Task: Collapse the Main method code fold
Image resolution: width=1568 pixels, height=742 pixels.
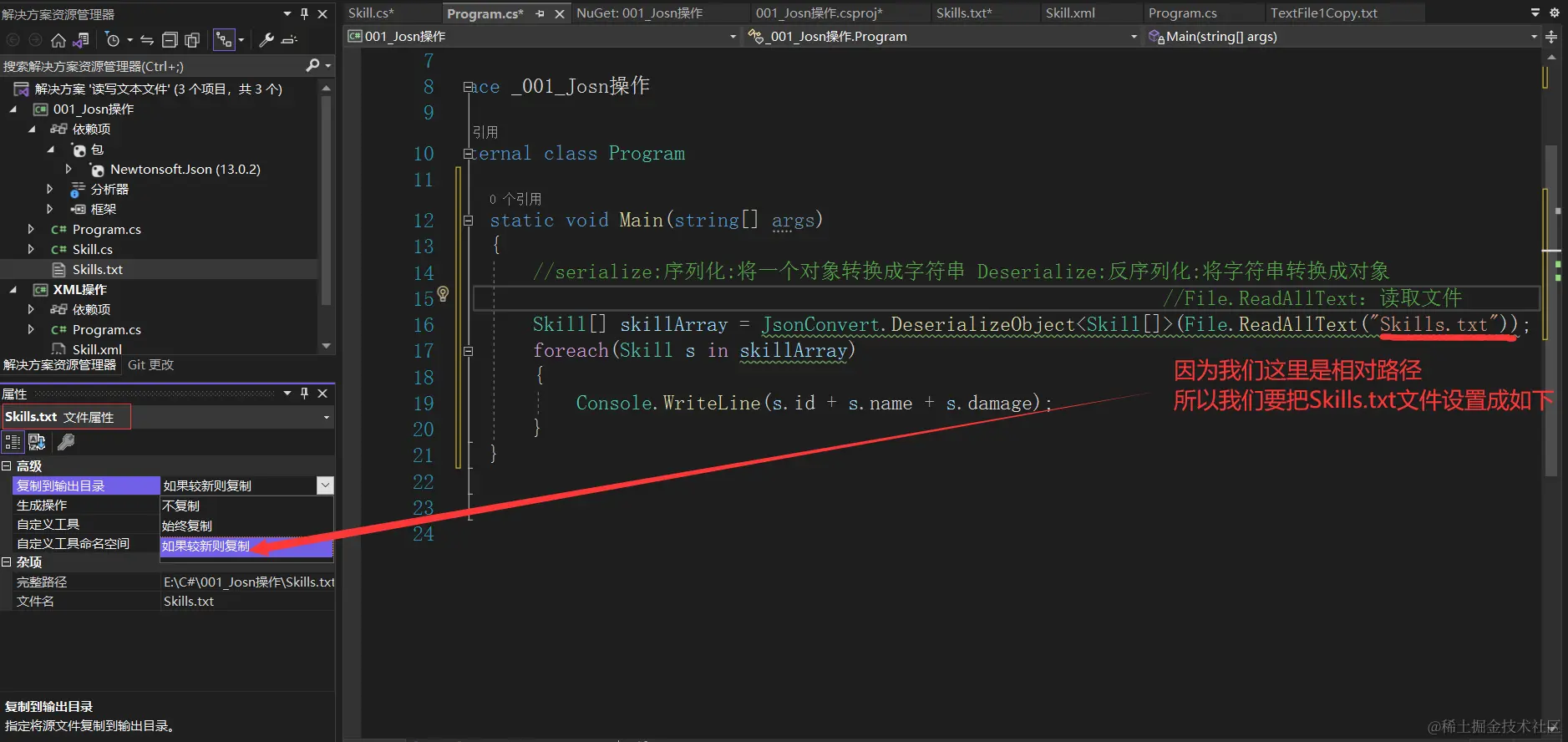Action: click(x=469, y=221)
